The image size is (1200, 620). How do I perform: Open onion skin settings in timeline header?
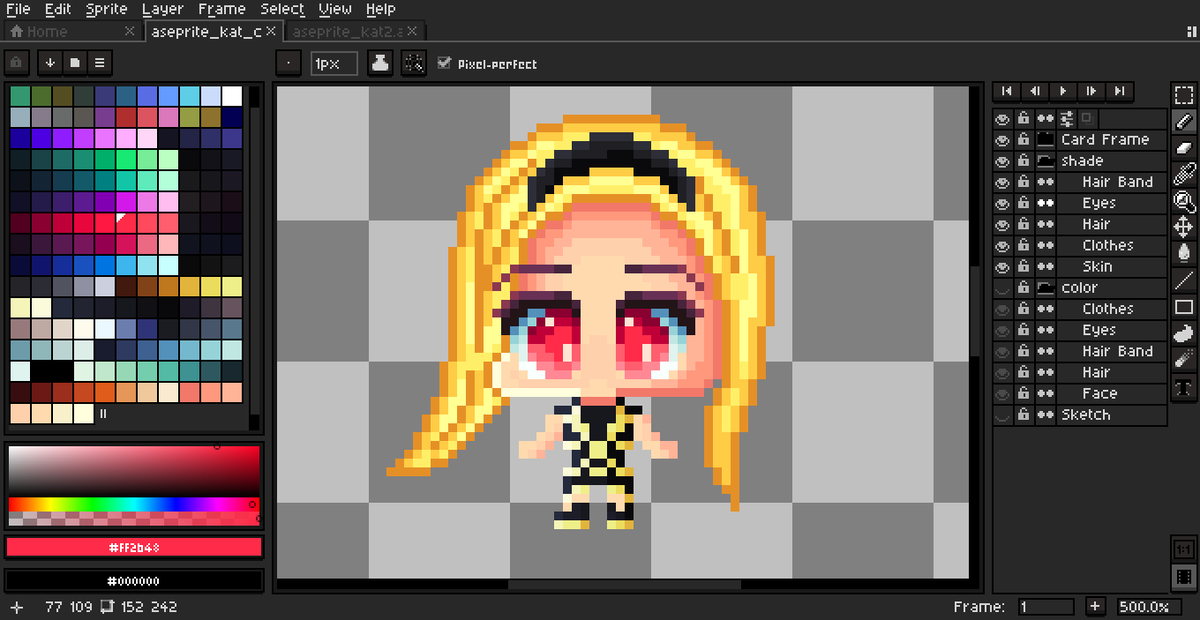click(1067, 118)
